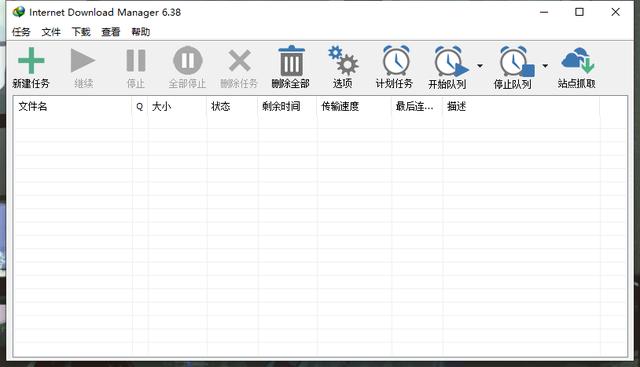The width and height of the screenshot is (640, 367).
Task: Open 选项 settings gears icon
Action: point(343,60)
